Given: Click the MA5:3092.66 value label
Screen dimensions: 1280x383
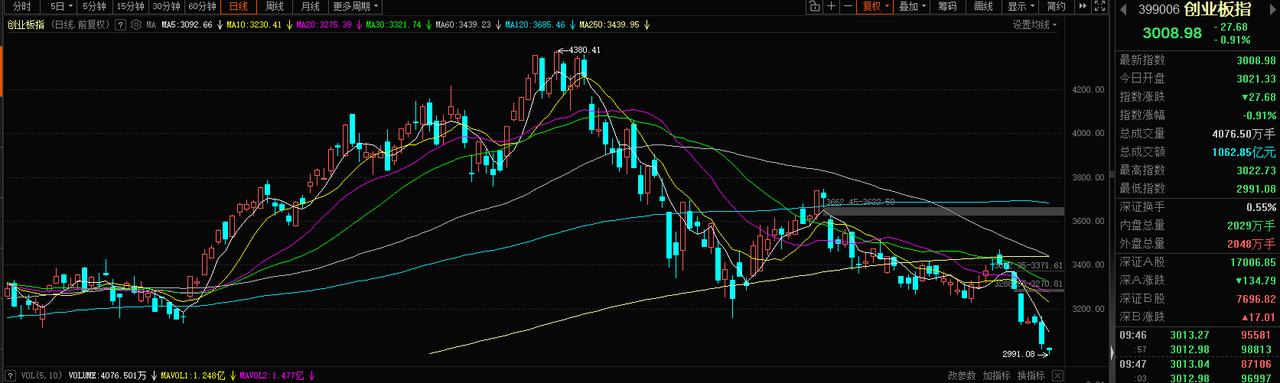Looking at the screenshot, I should (187, 24).
